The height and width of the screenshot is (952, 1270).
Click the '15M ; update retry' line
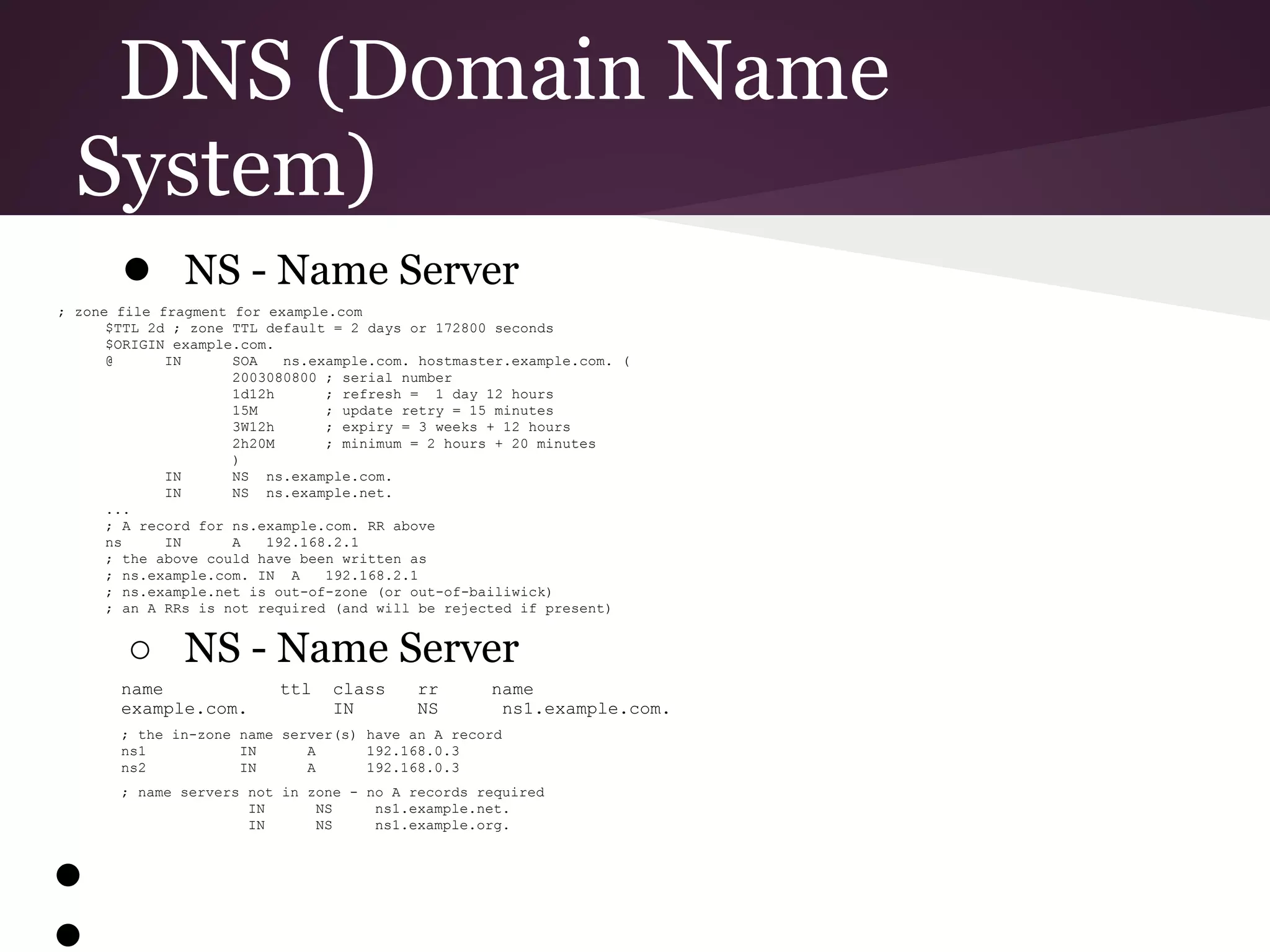[393, 411]
